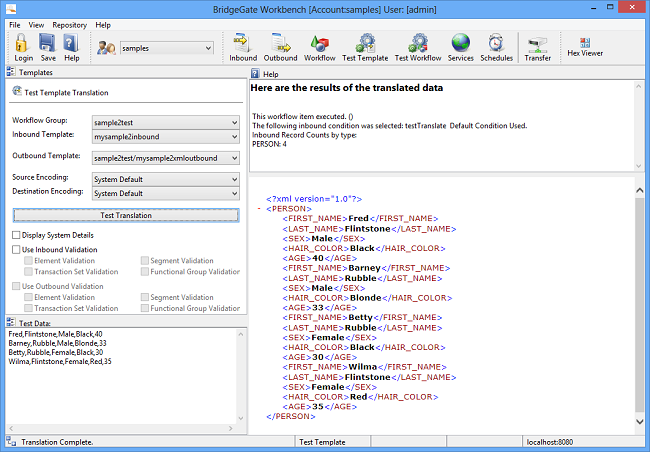
Task: Click the Fred,Flintstone test data line
Action: pos(56,334)
